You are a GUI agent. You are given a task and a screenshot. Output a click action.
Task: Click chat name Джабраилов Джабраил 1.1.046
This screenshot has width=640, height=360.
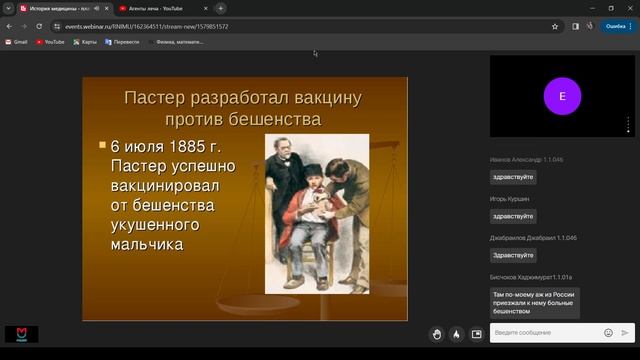533,238
